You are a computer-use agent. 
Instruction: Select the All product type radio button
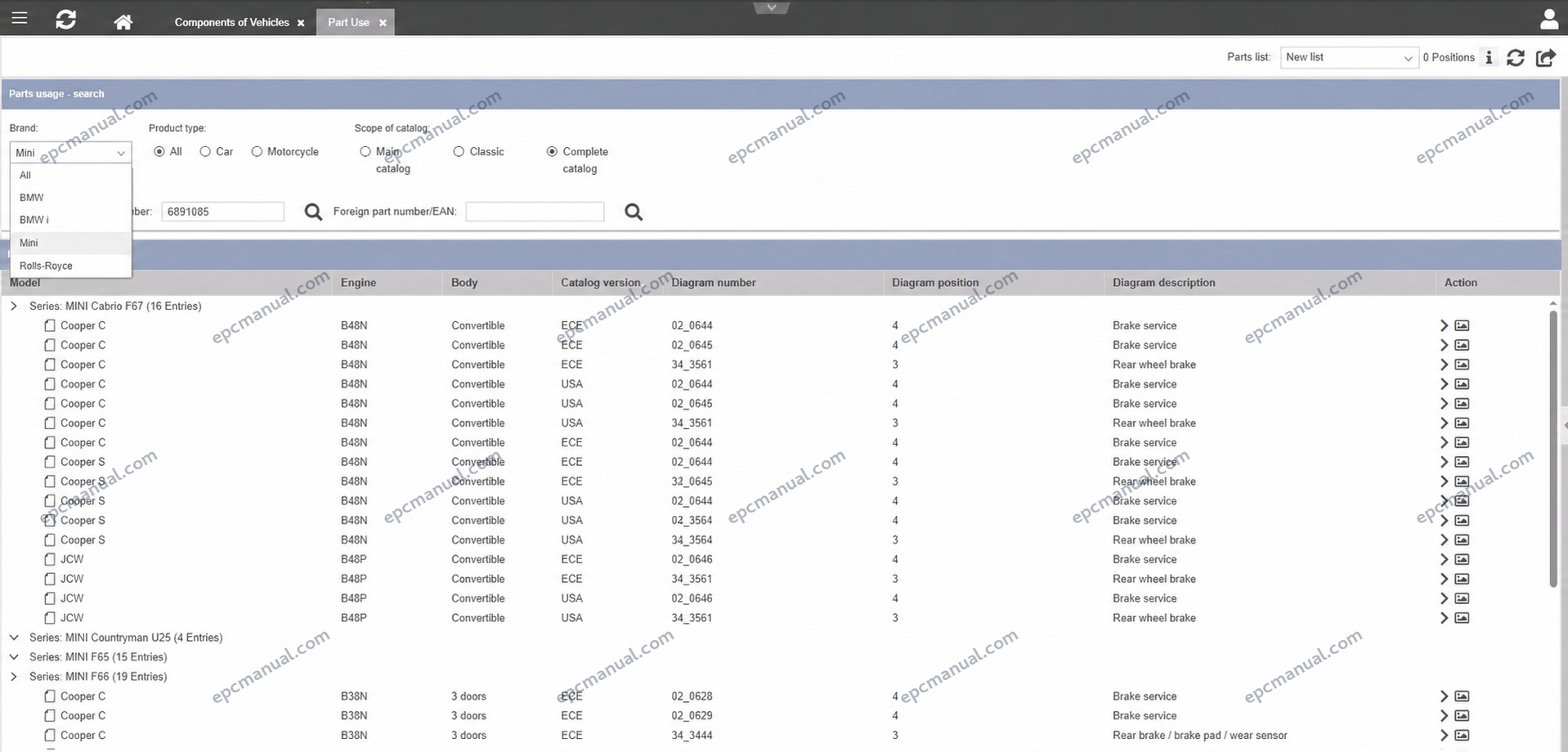coord(159,152)
